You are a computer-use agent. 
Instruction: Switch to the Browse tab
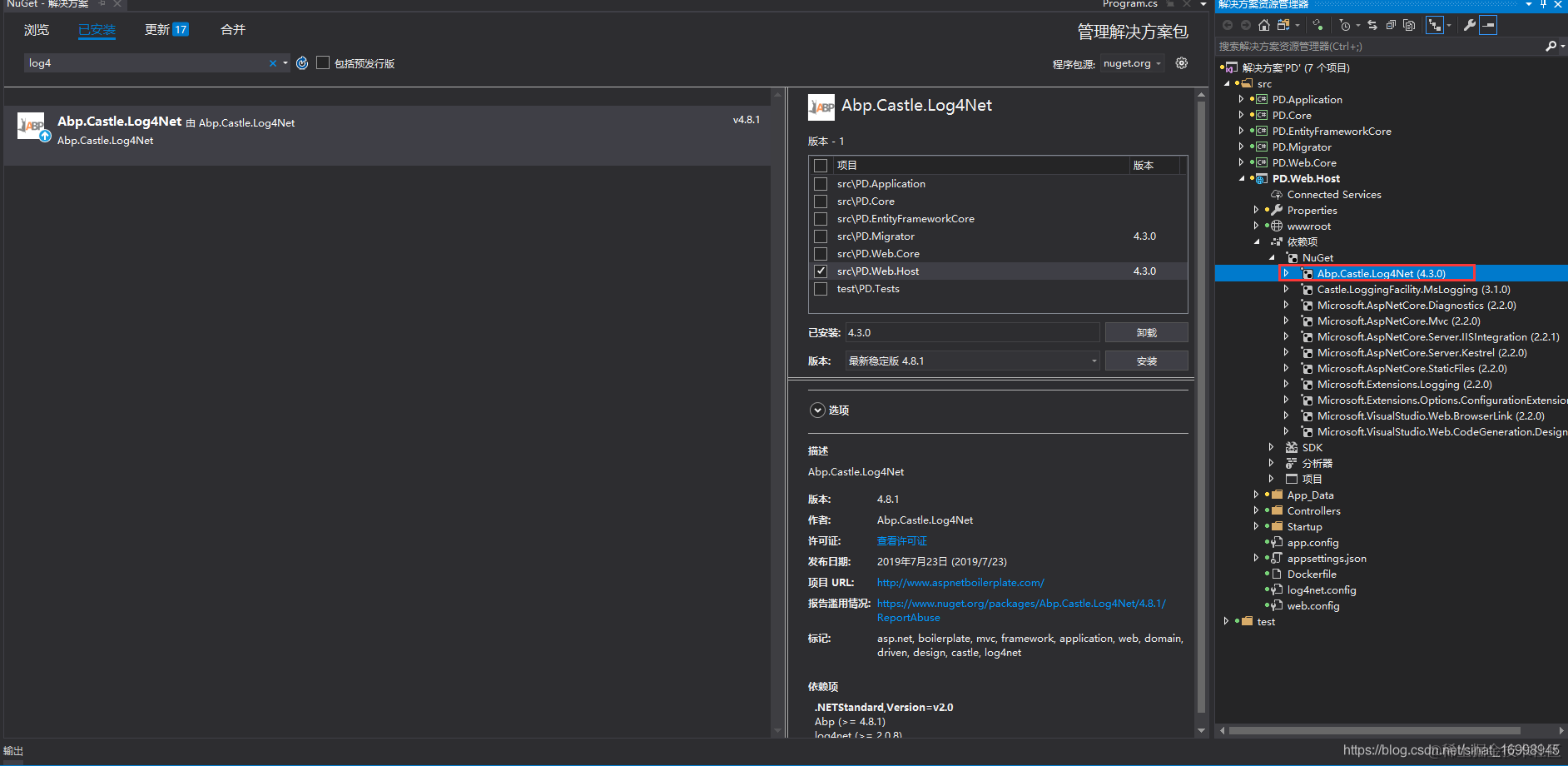pyautogui.click(x=37, y=30)
